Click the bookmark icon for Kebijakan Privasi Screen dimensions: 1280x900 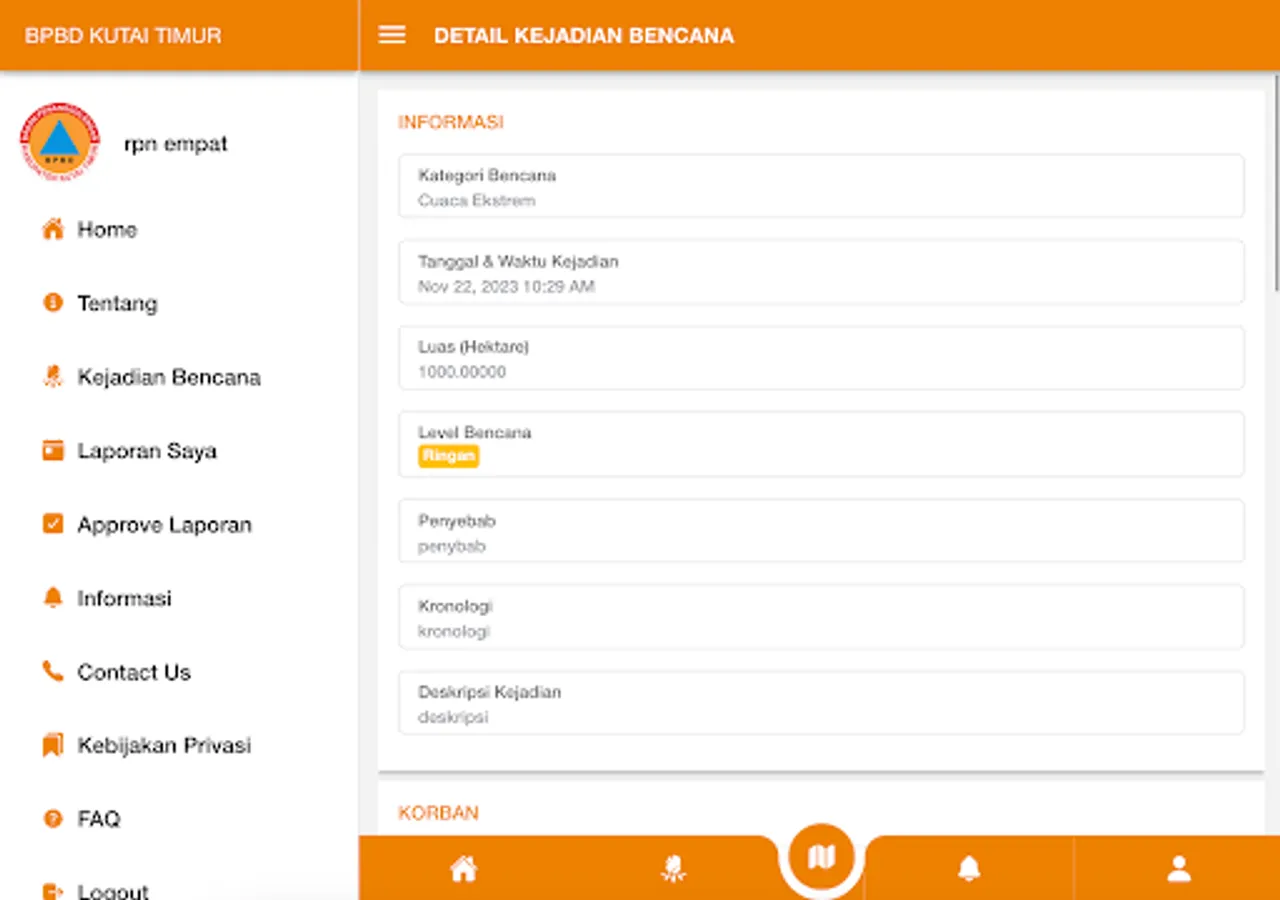pyautogui.click(x=52, y=744)
